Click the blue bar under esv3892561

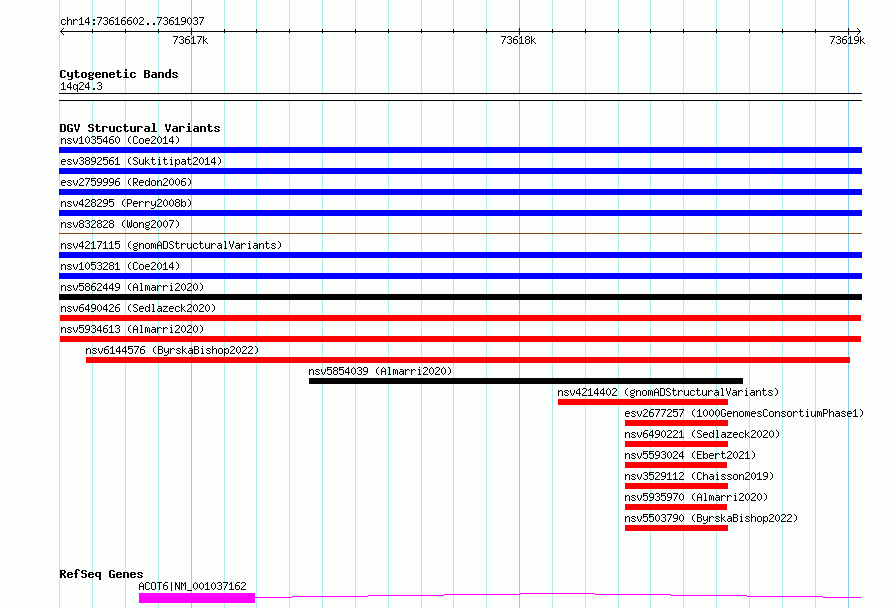460,171
